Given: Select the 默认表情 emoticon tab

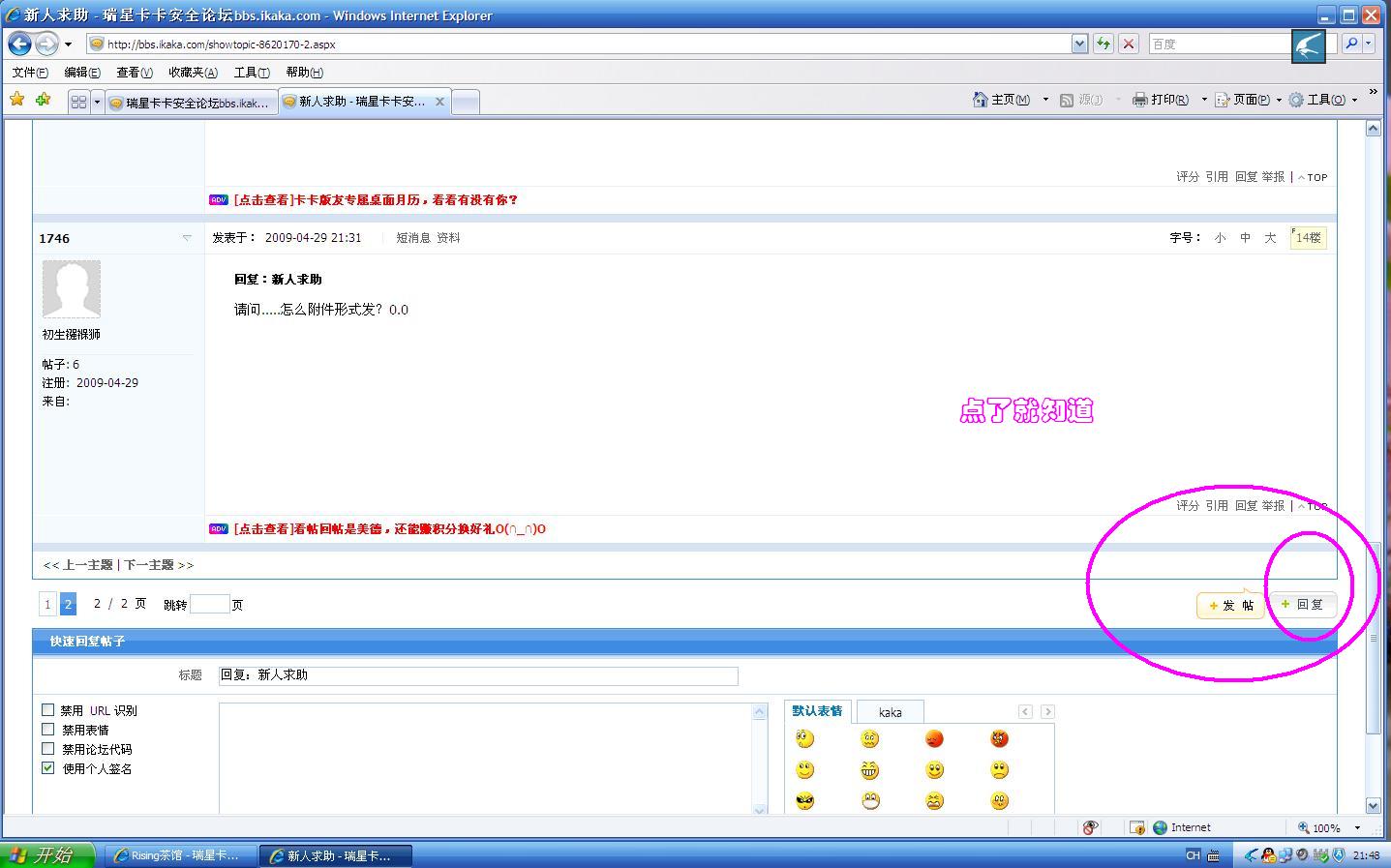Looking at the screenshot, I should point(817,711).
